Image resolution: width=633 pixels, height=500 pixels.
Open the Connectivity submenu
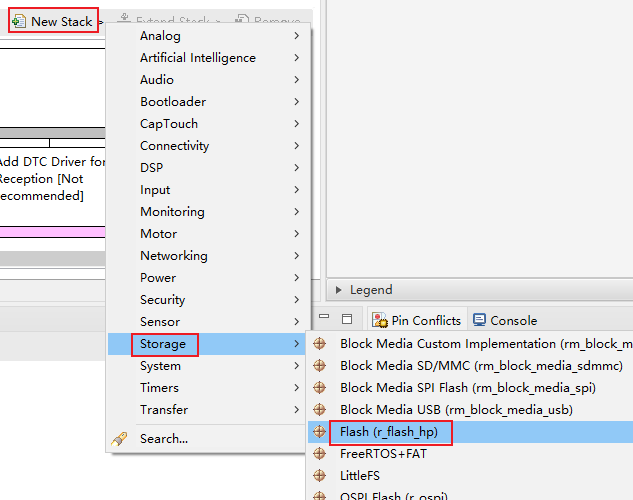coord(174,146)
